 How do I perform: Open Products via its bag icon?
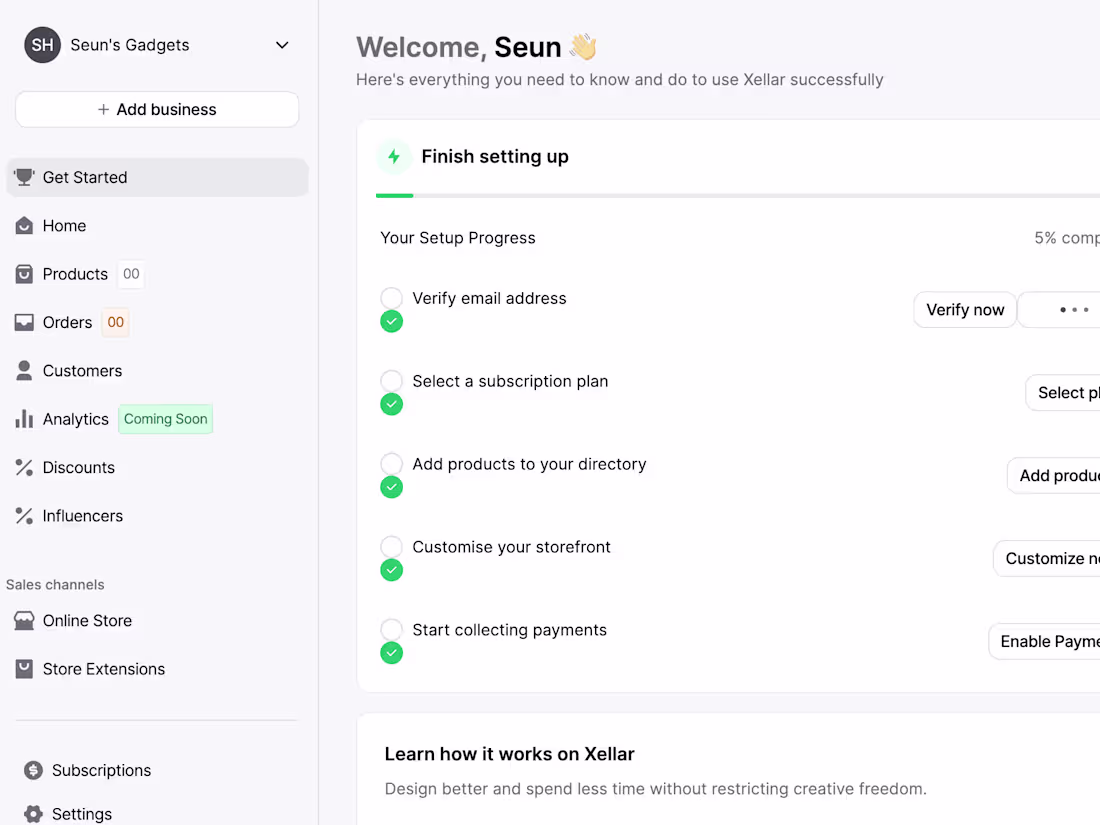point(24,274)
